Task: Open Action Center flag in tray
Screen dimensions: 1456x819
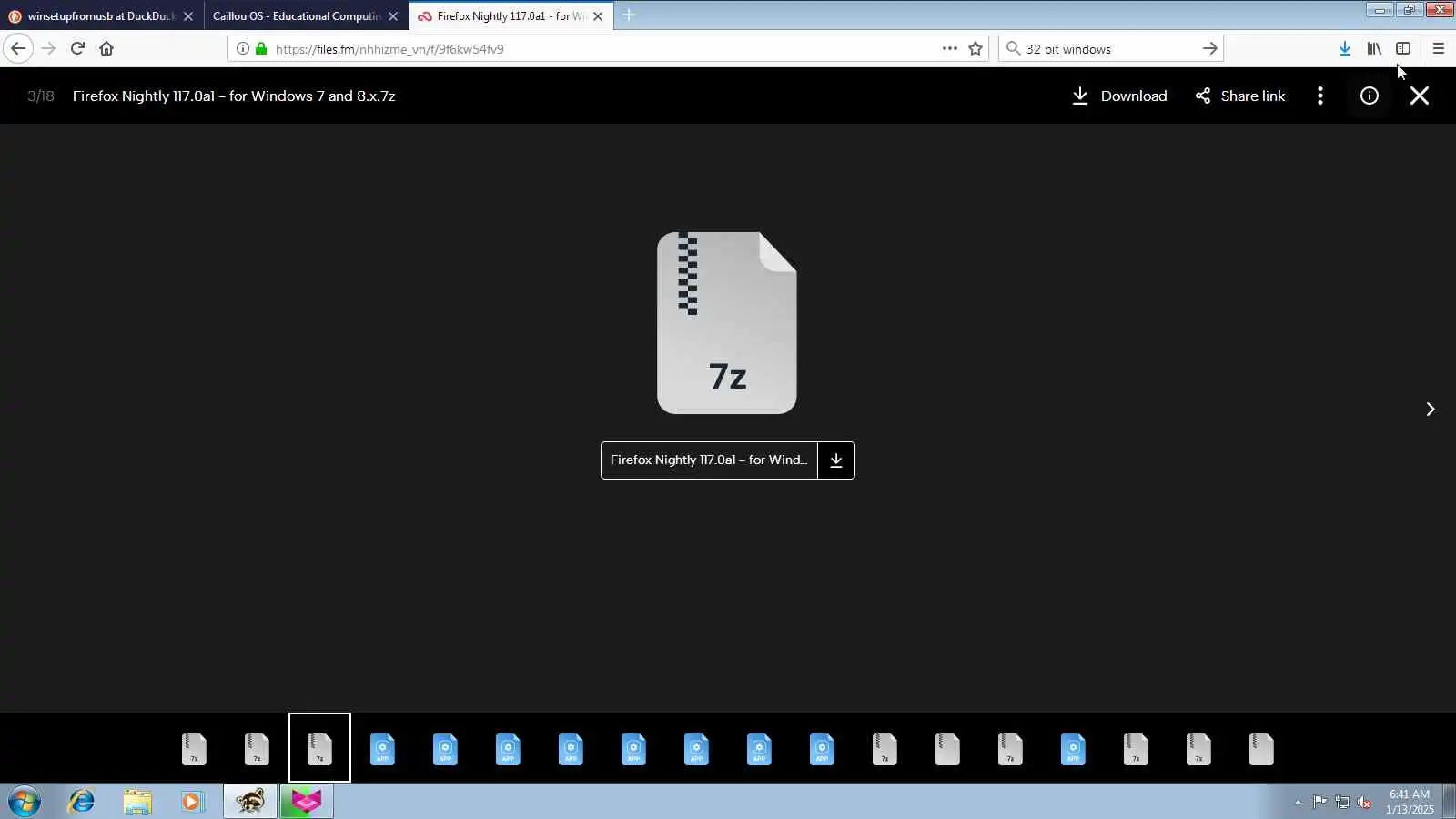Action: (1319, 802)
